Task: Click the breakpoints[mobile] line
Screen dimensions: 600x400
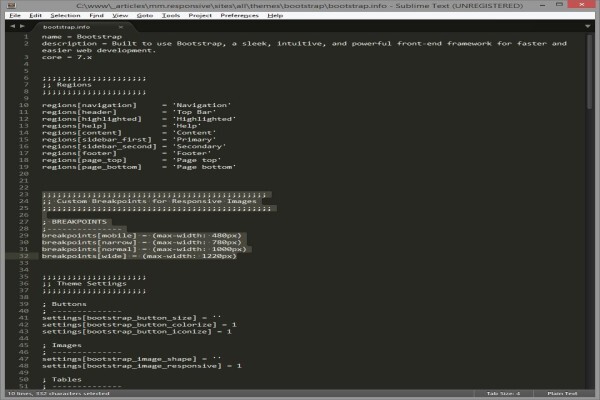Action: [142, 236]
